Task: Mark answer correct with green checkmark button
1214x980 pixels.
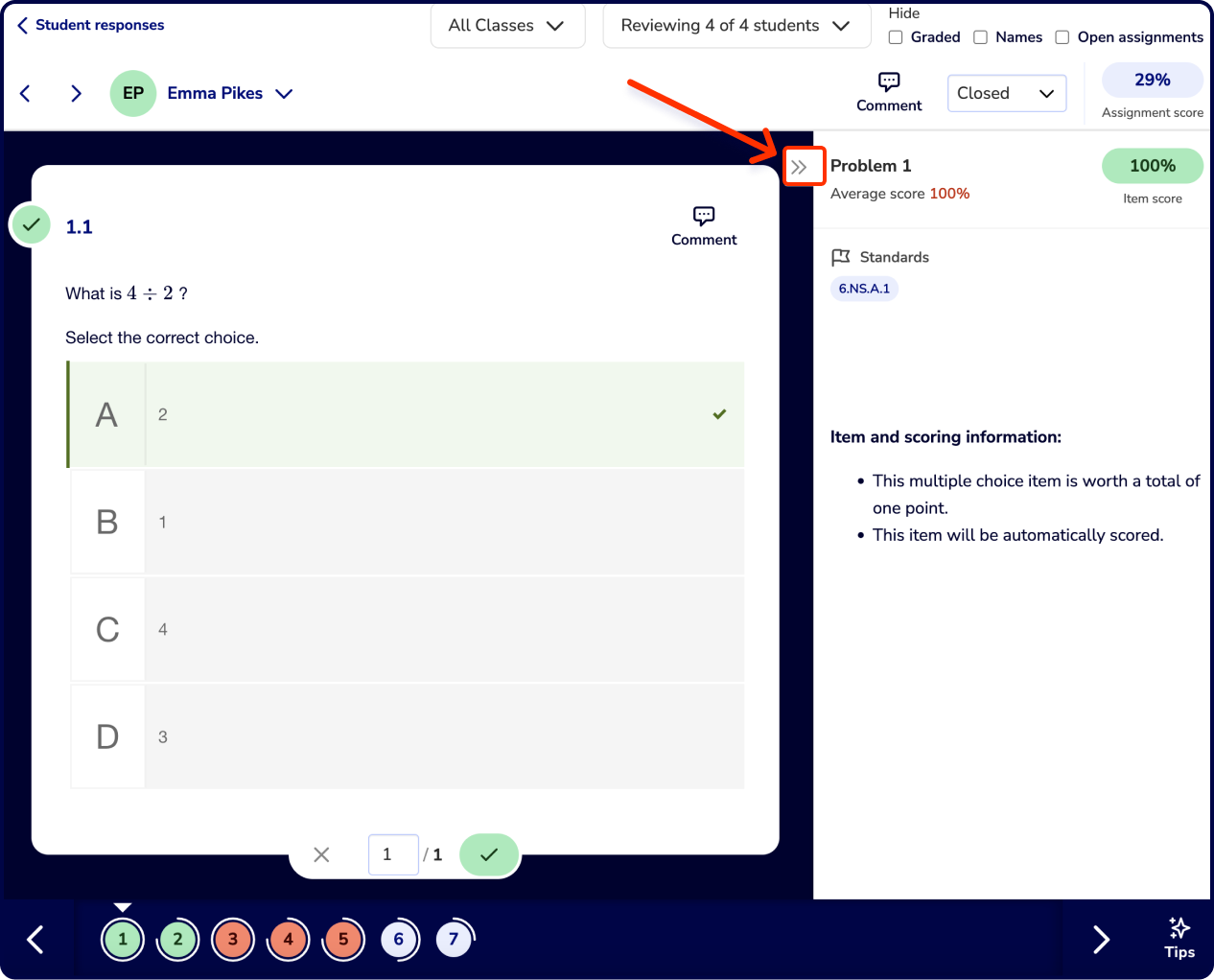Action: click(489, 854)
